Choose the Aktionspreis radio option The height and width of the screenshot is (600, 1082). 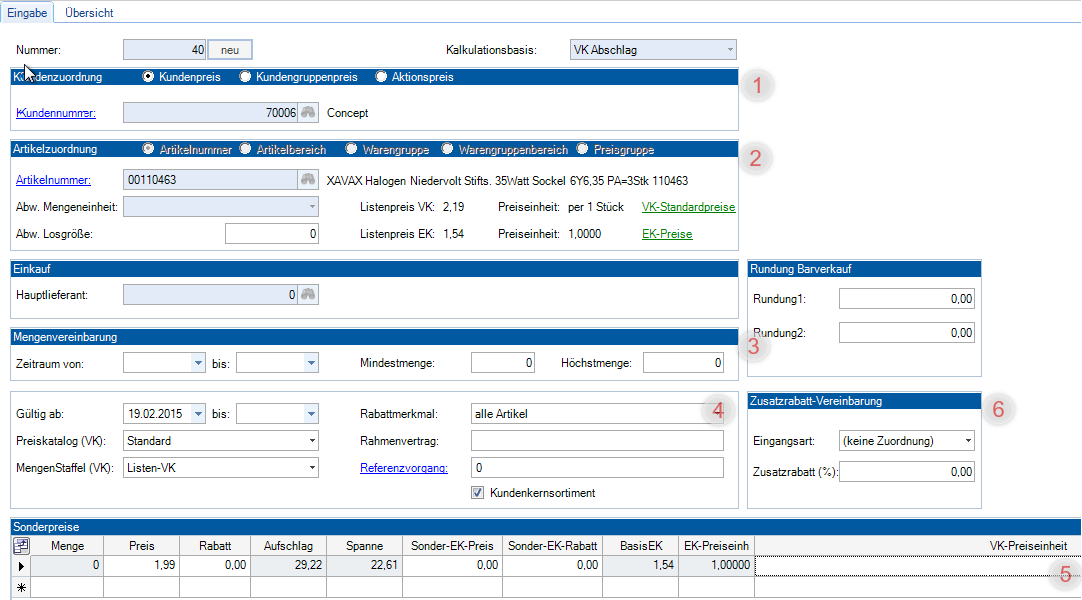(x=381, y=77)
